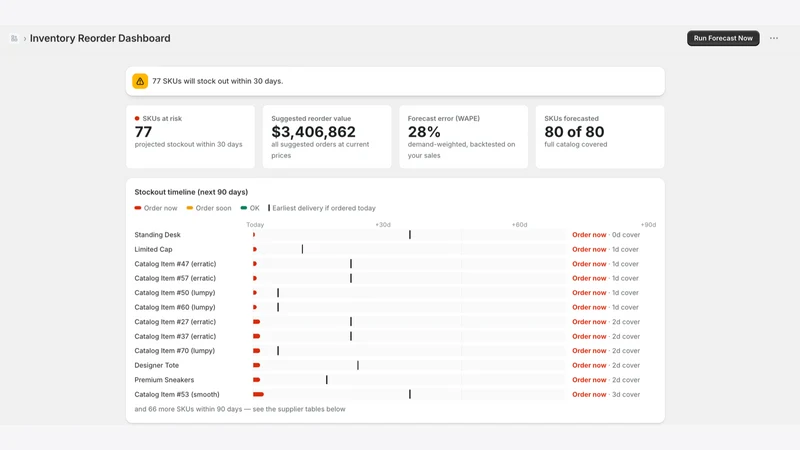Click Catalog Item #60 (lumpy) label
The width and height of the screenshot is (800, 450).
coord(174,307)
